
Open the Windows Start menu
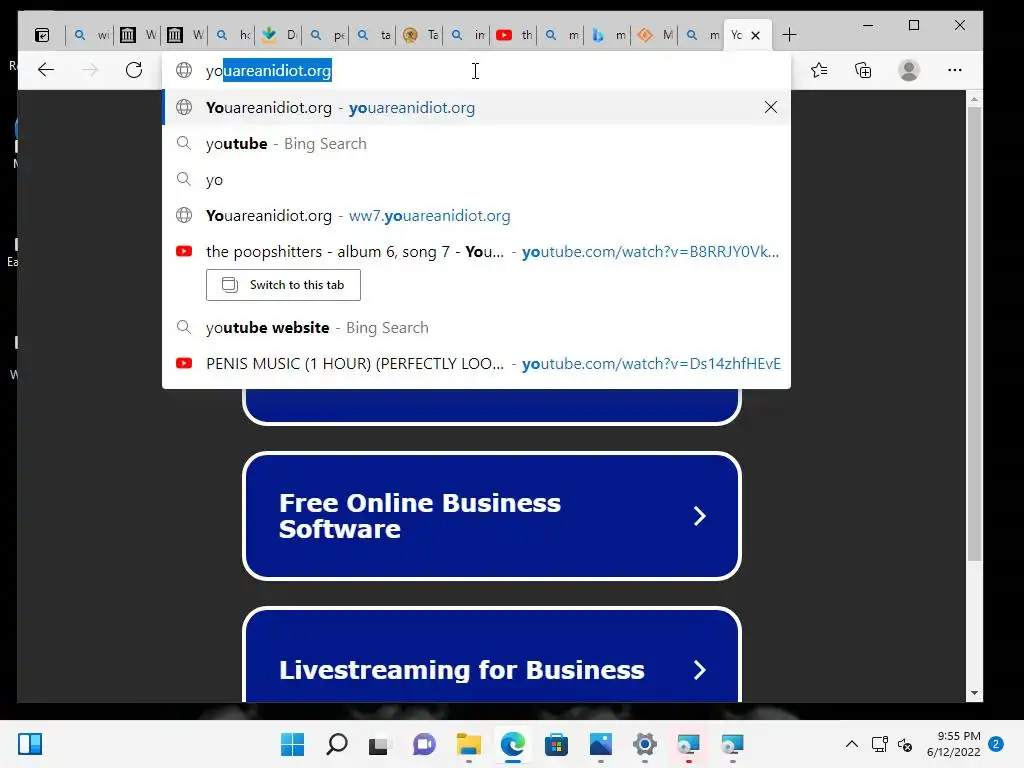point(293,744)
